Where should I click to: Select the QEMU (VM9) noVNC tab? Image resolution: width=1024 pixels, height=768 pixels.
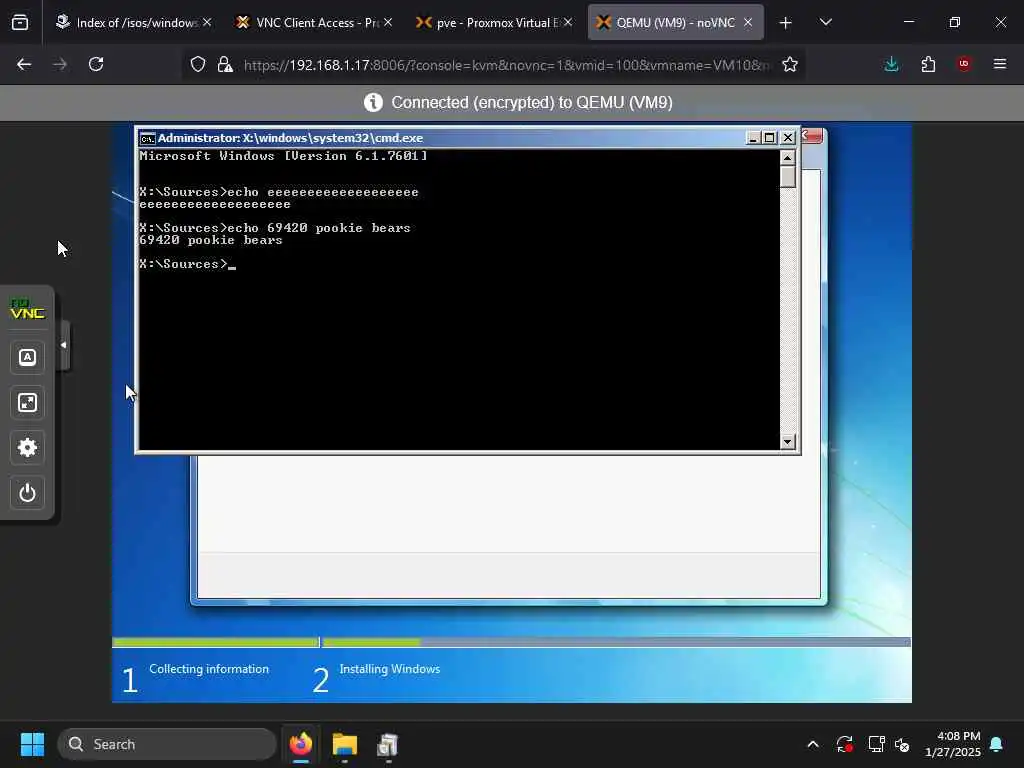click(675, 23)
